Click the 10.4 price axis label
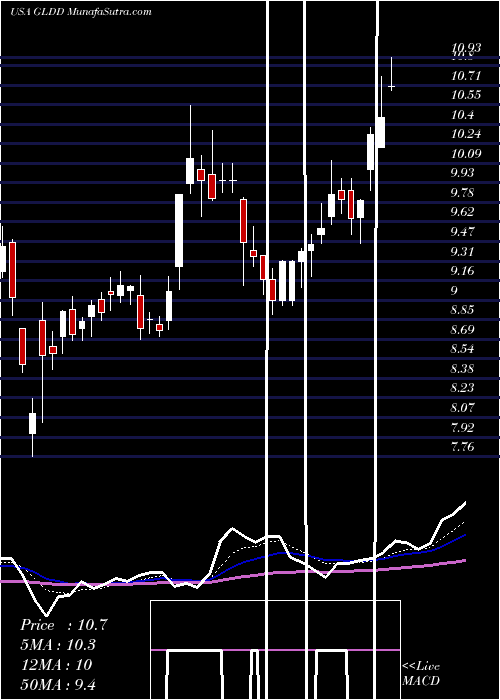 (462, 115)
